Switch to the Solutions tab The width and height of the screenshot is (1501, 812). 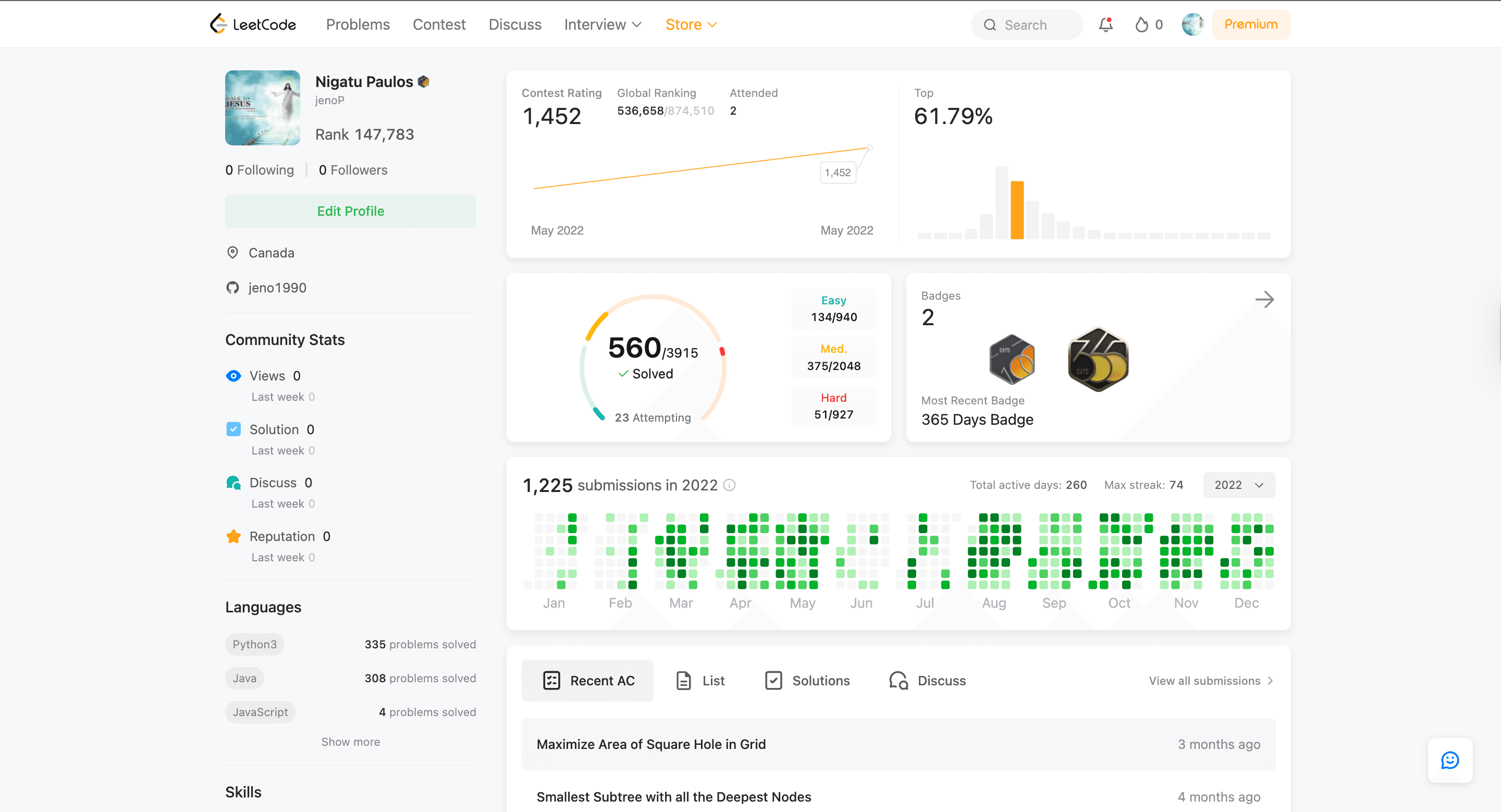tap(807, 680)
